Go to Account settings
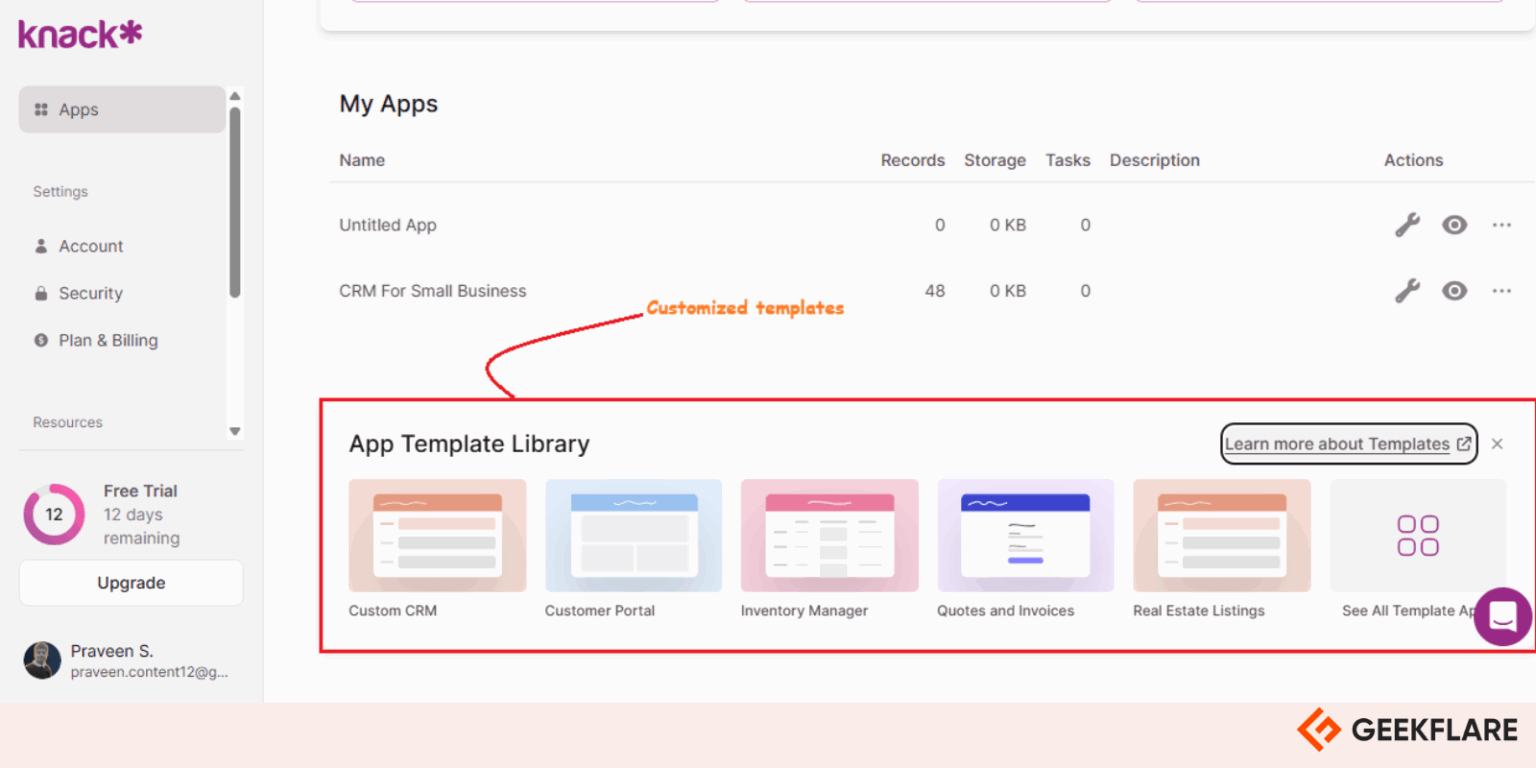The height and width of the screenshot is (768, 1536). pyautogui.click(x=91, y=246)
